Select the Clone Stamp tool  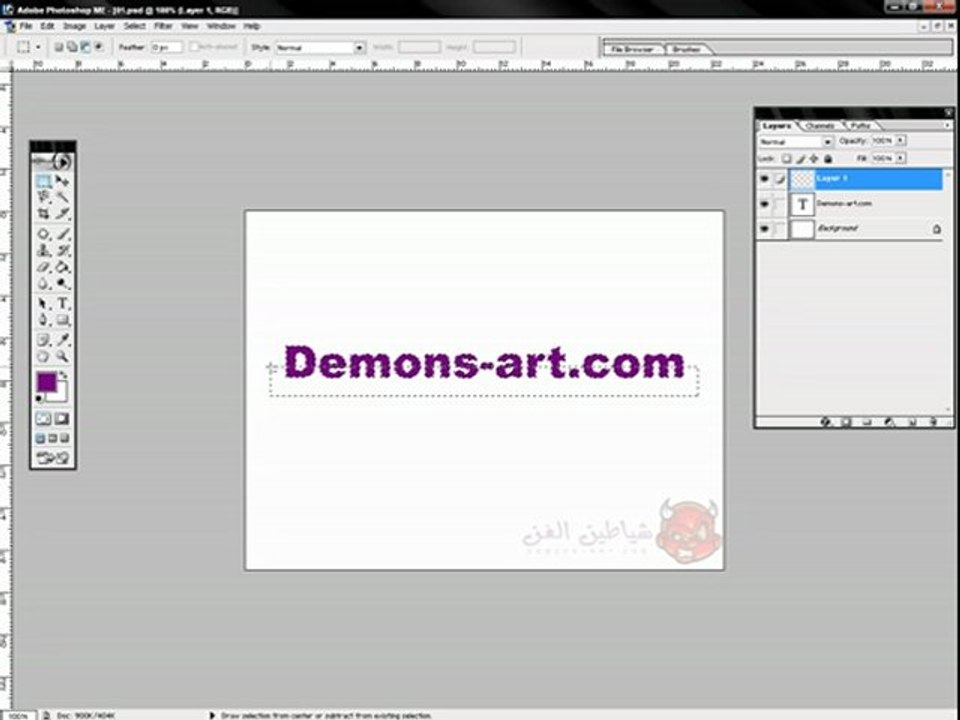tap(43, 250)
